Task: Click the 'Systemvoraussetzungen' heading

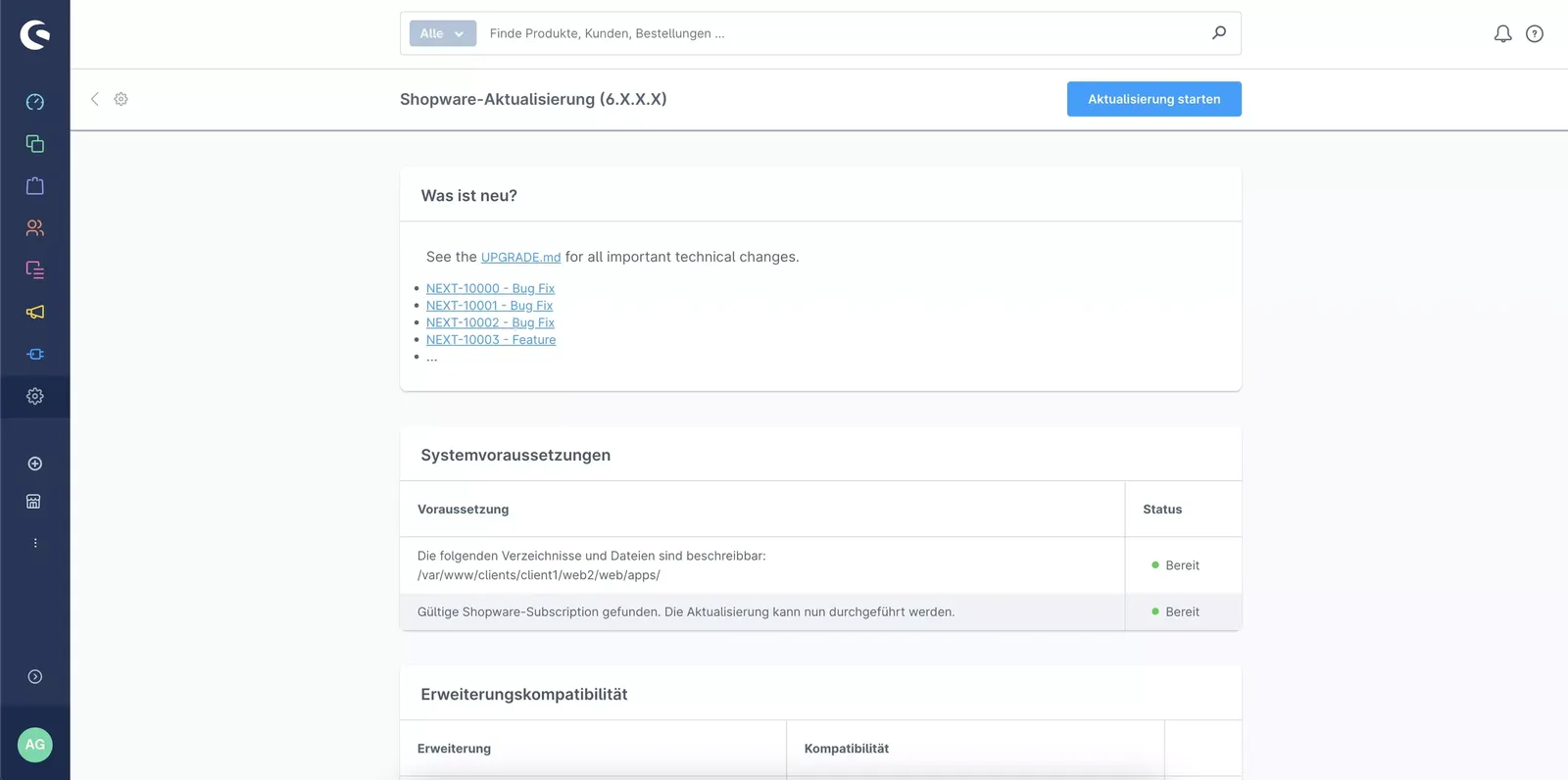Action: 515,456
